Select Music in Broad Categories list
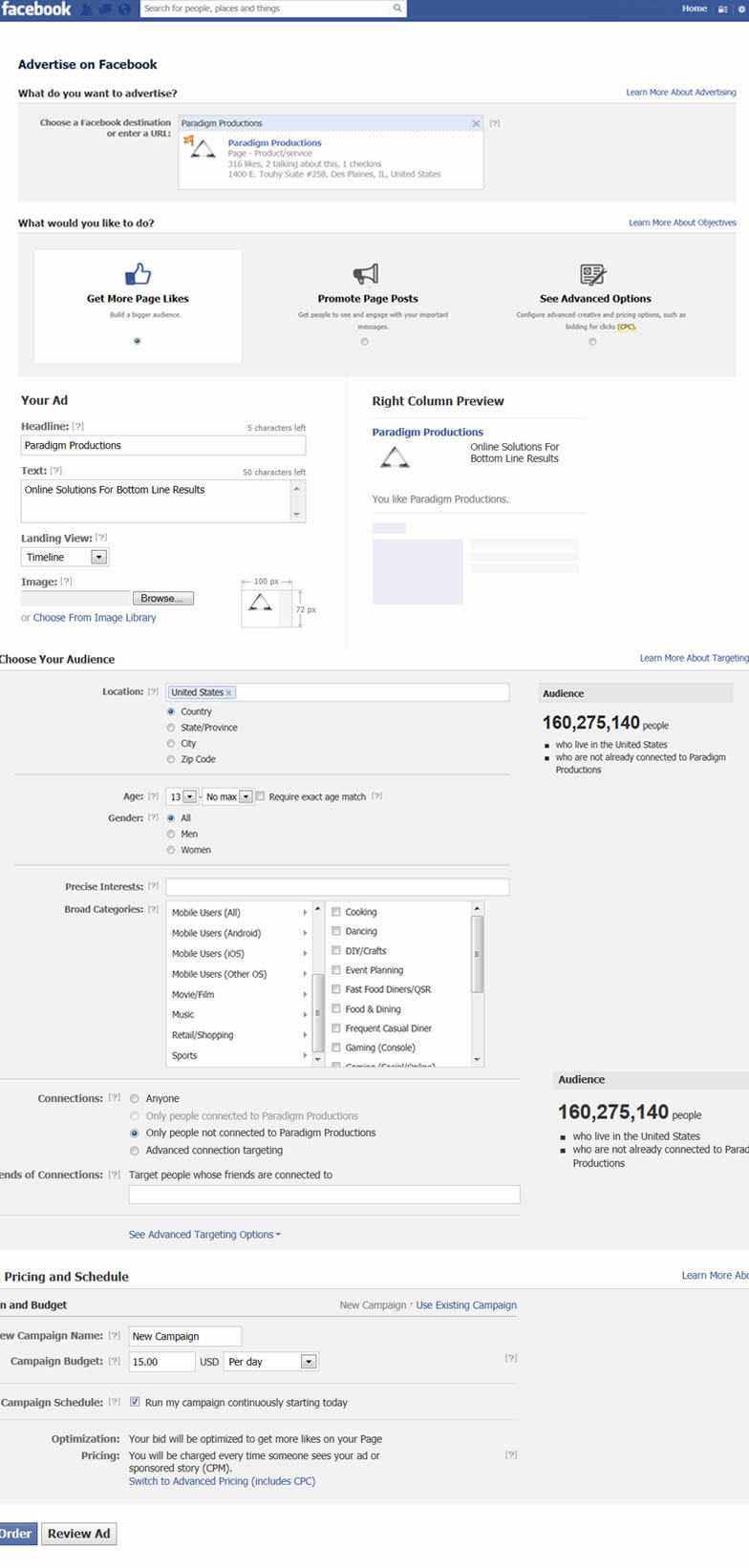The width and height of the screenshot is (749, 1568). pyautogui.click(x=183, y=1015)
